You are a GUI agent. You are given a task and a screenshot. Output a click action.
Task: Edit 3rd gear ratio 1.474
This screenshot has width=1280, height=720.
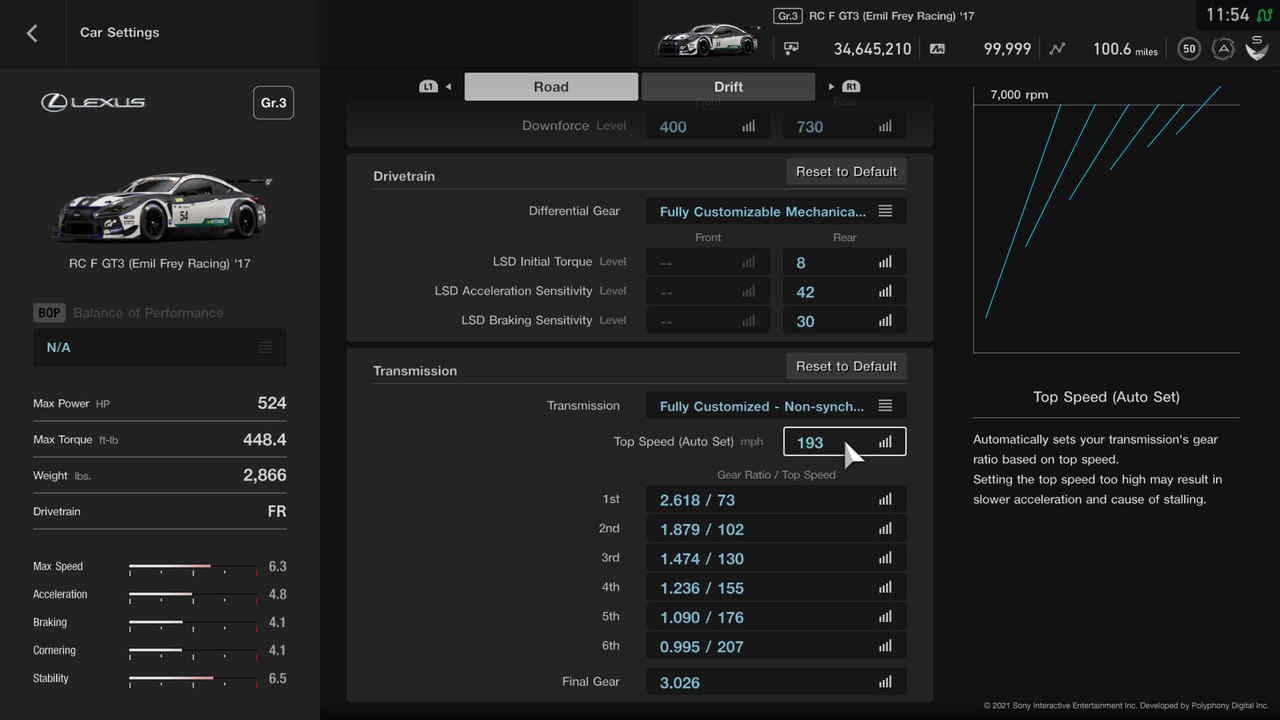(777, 558)
